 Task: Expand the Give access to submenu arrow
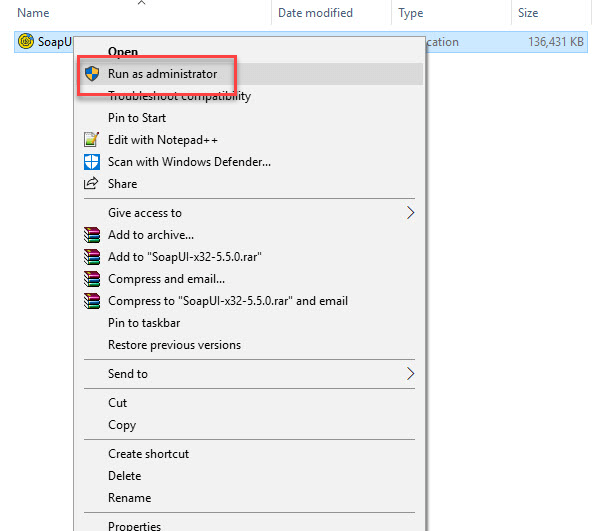pos(410,213)
